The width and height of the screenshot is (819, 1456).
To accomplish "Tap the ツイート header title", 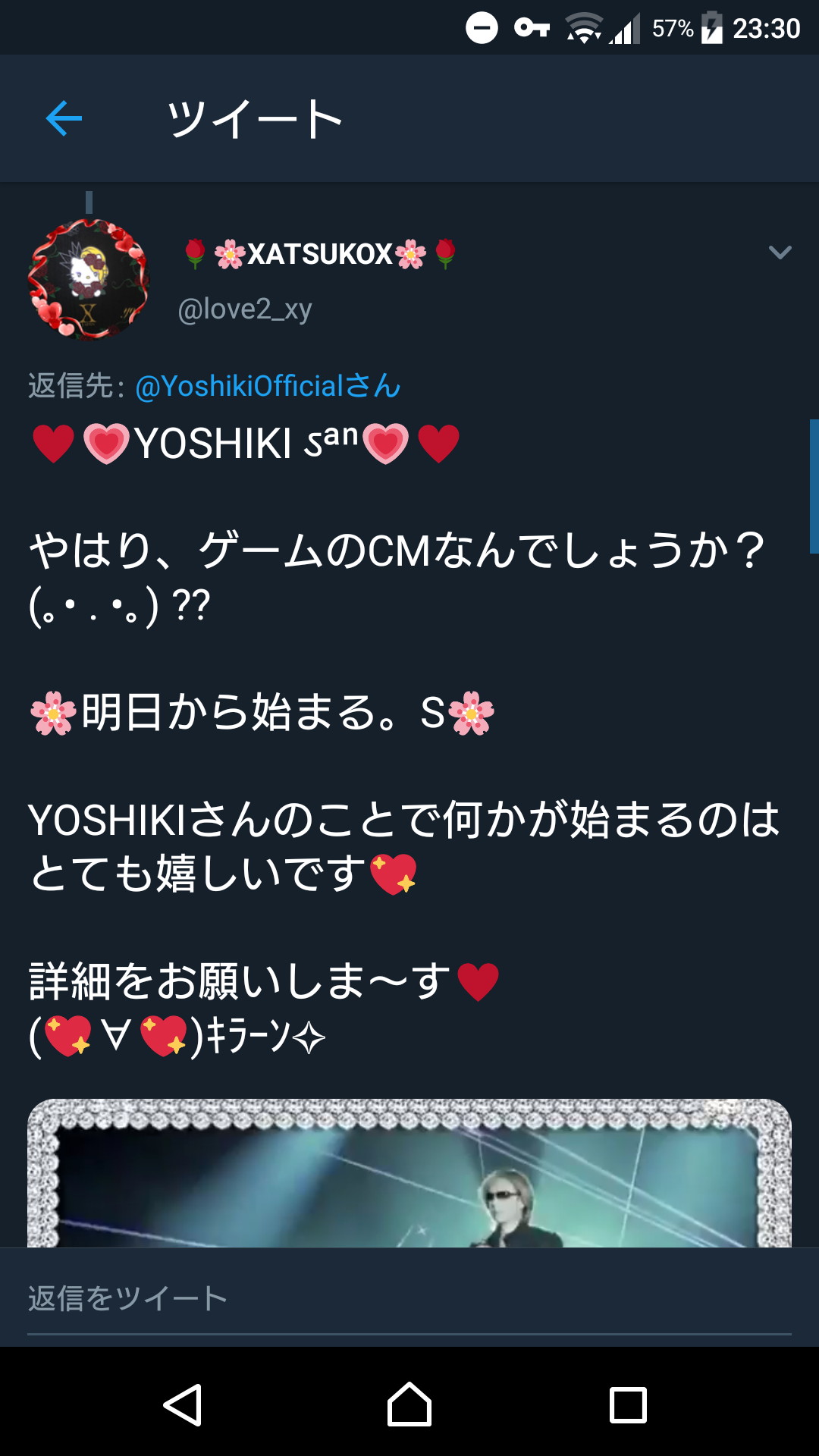I will pos(256,119).
